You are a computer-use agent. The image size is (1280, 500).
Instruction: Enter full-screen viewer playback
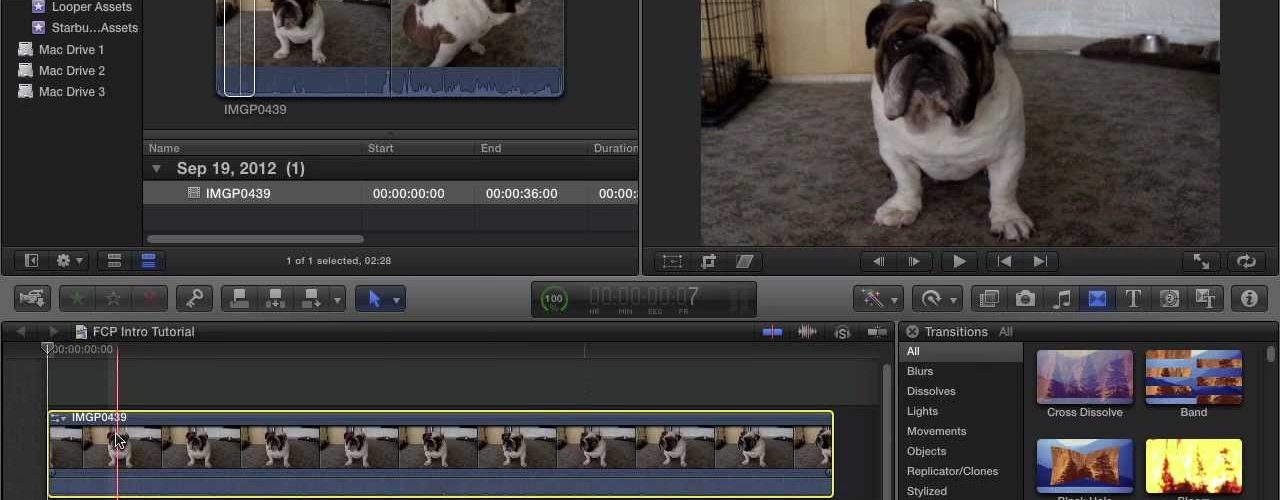1202,261
